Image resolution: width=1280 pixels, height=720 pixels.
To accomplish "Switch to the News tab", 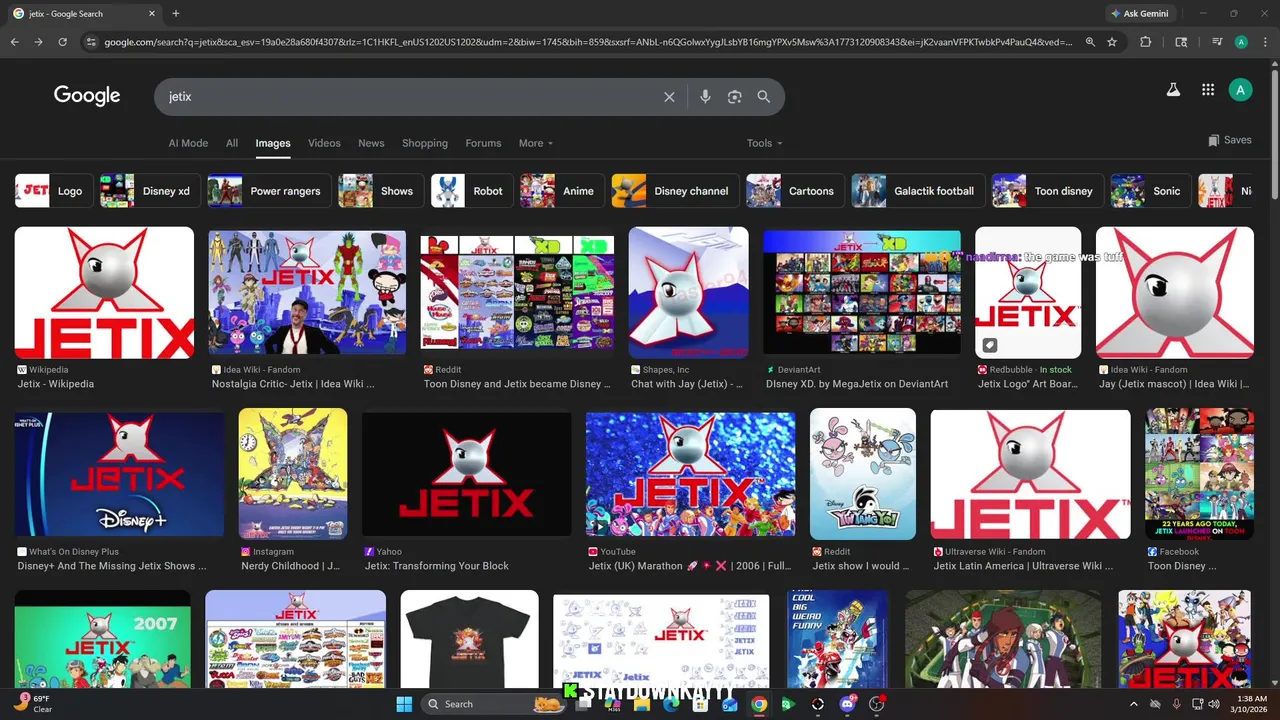I will point(371,143).
